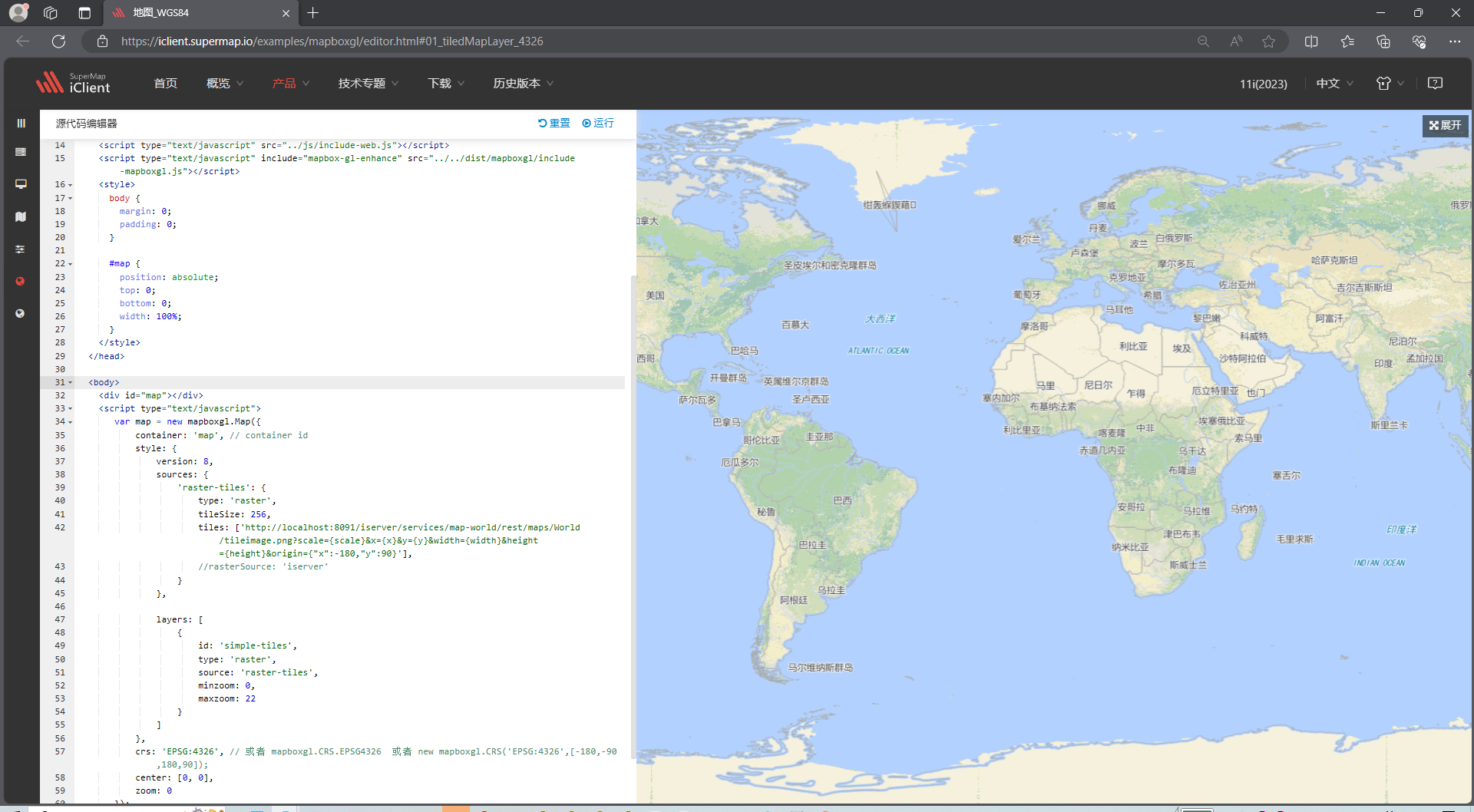Expand the 产品 menu
The height and width of the screenshot is (812, 1474).
coord(290,83)
